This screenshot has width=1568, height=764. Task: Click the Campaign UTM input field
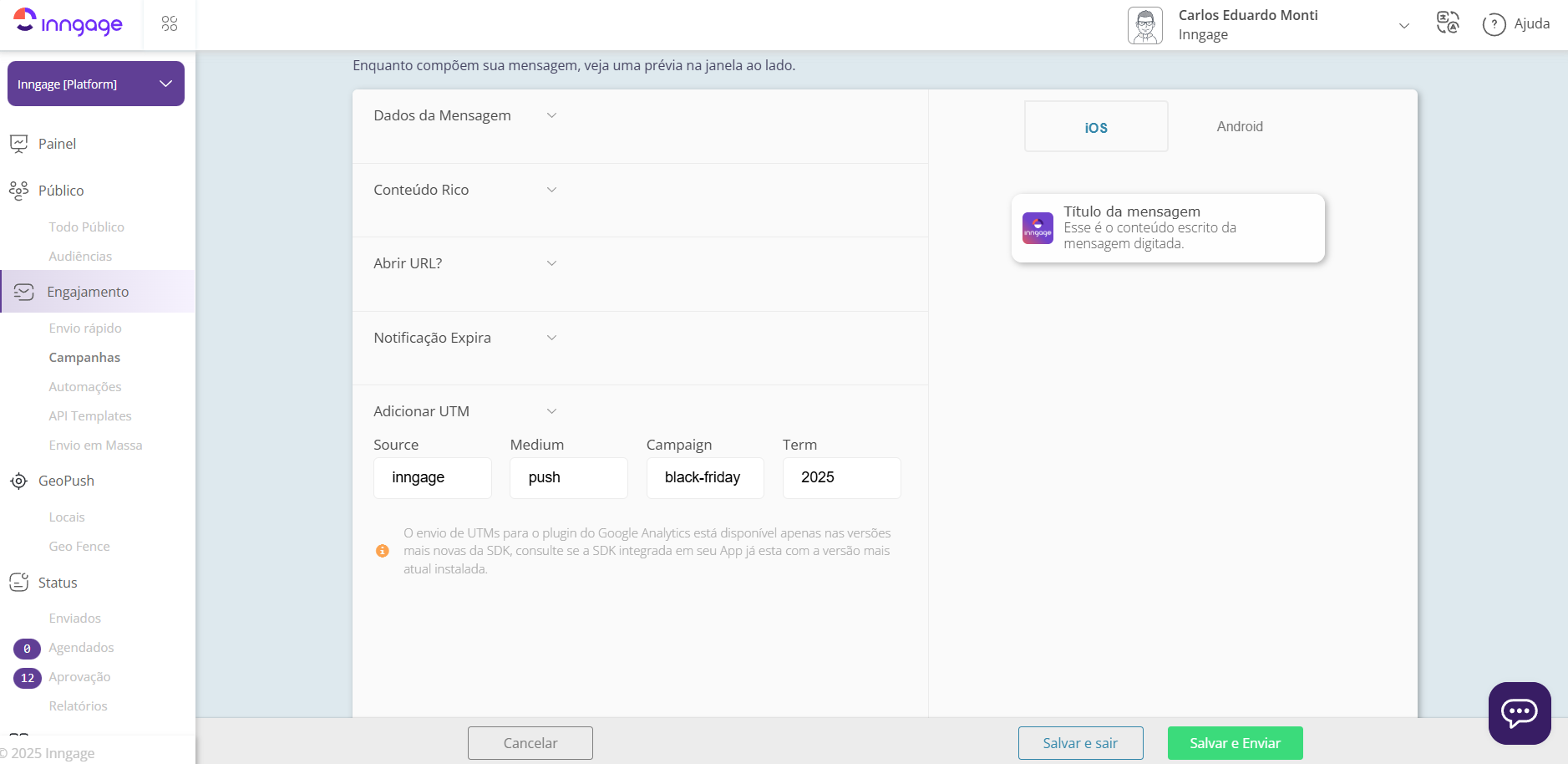[705, 478]
